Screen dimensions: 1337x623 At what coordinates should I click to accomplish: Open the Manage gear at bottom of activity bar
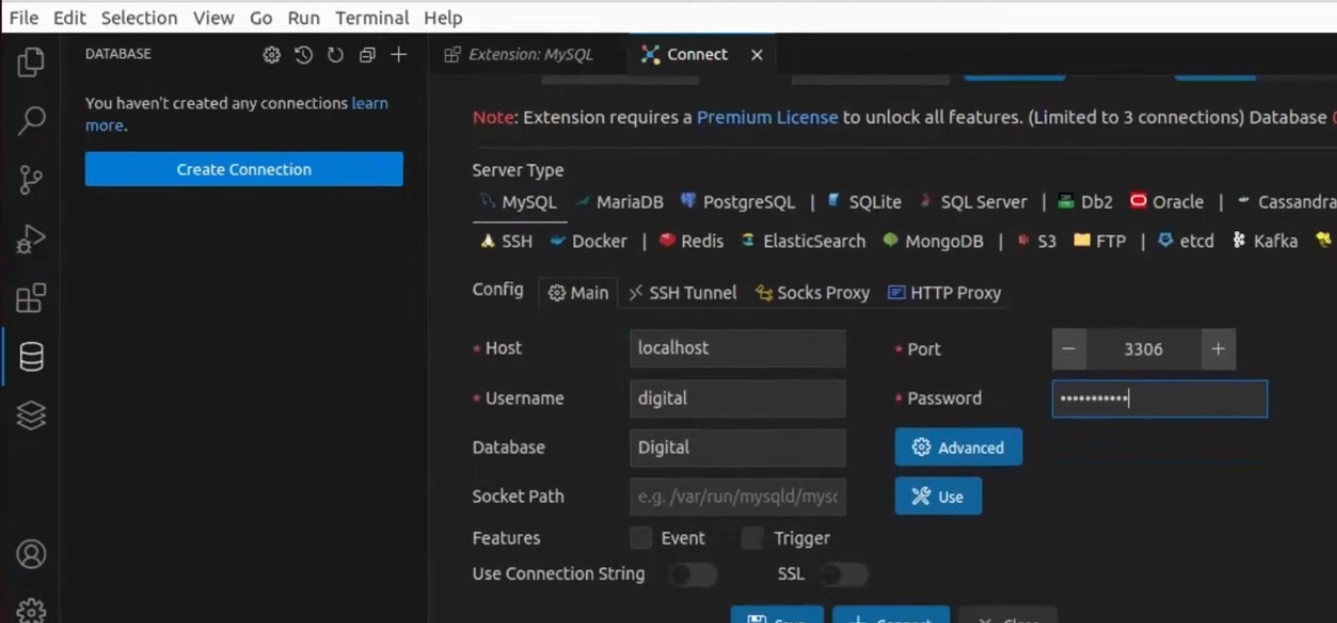click(31, 609)
